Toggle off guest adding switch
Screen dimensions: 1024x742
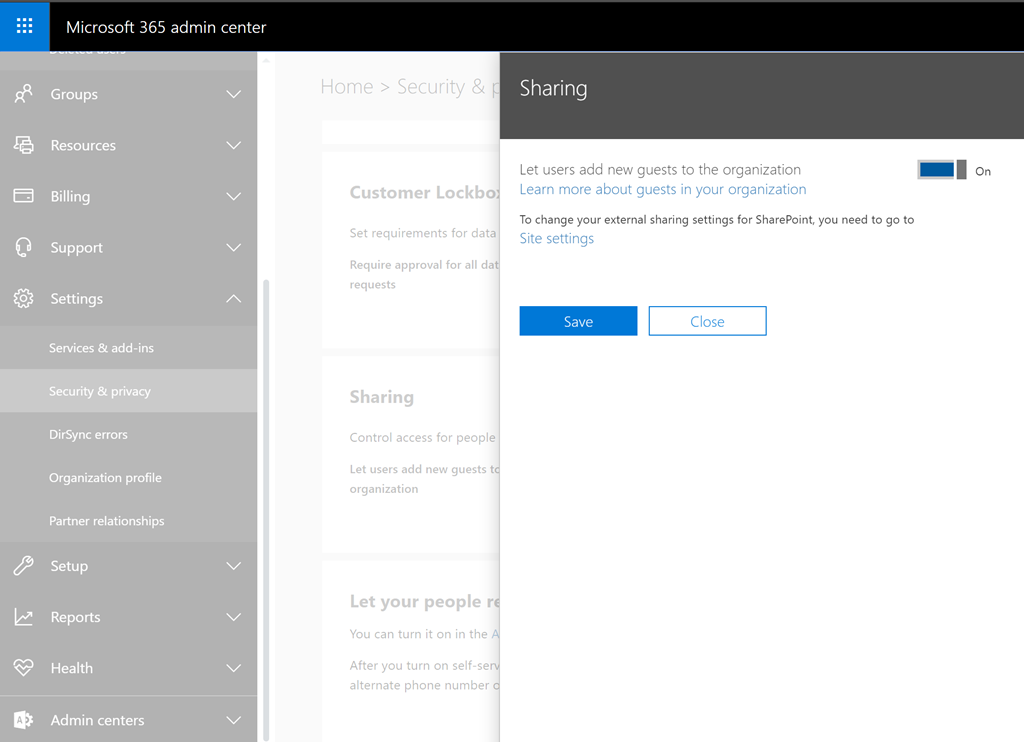942,170
